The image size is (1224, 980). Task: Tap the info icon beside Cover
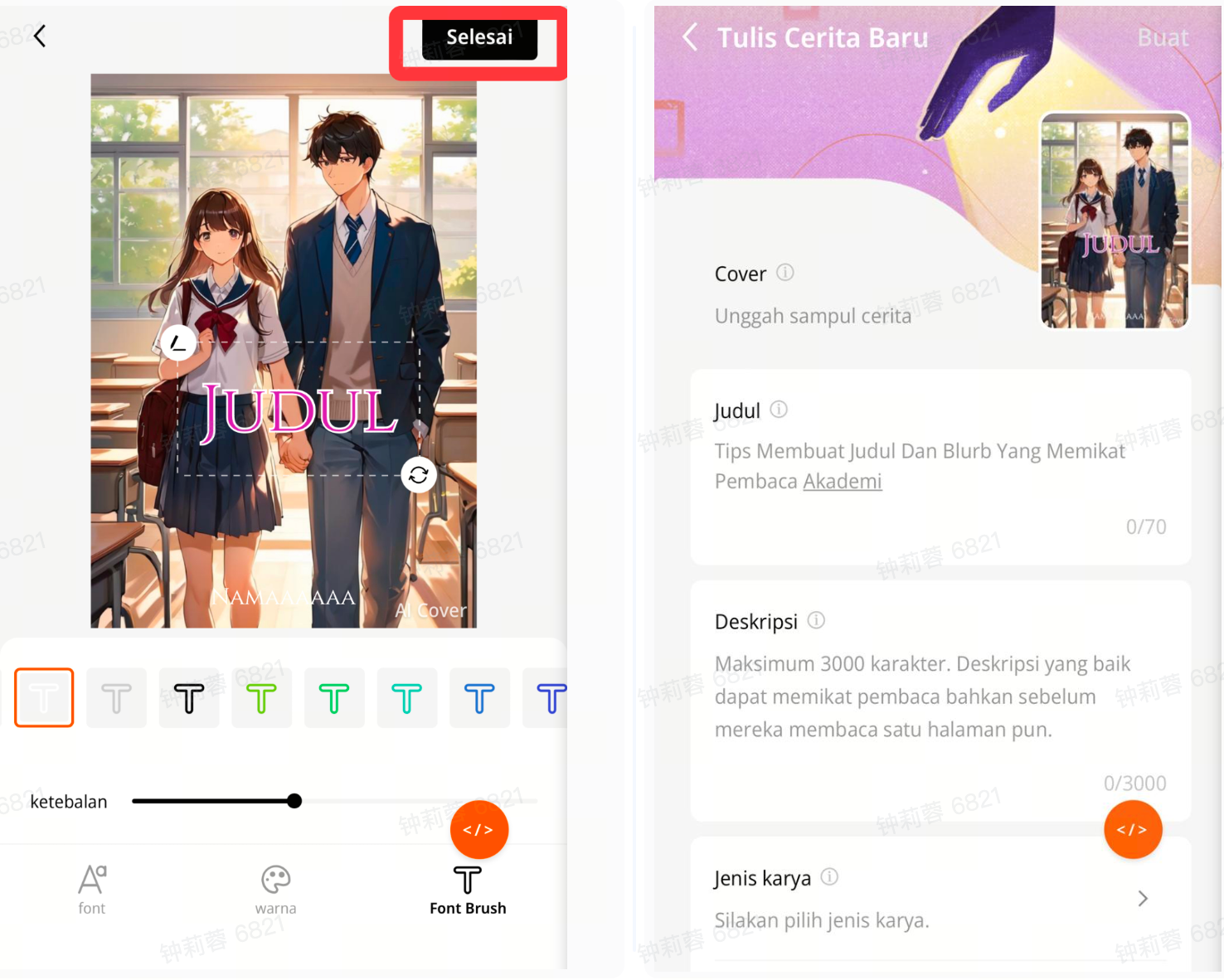[x=784, y=273]
